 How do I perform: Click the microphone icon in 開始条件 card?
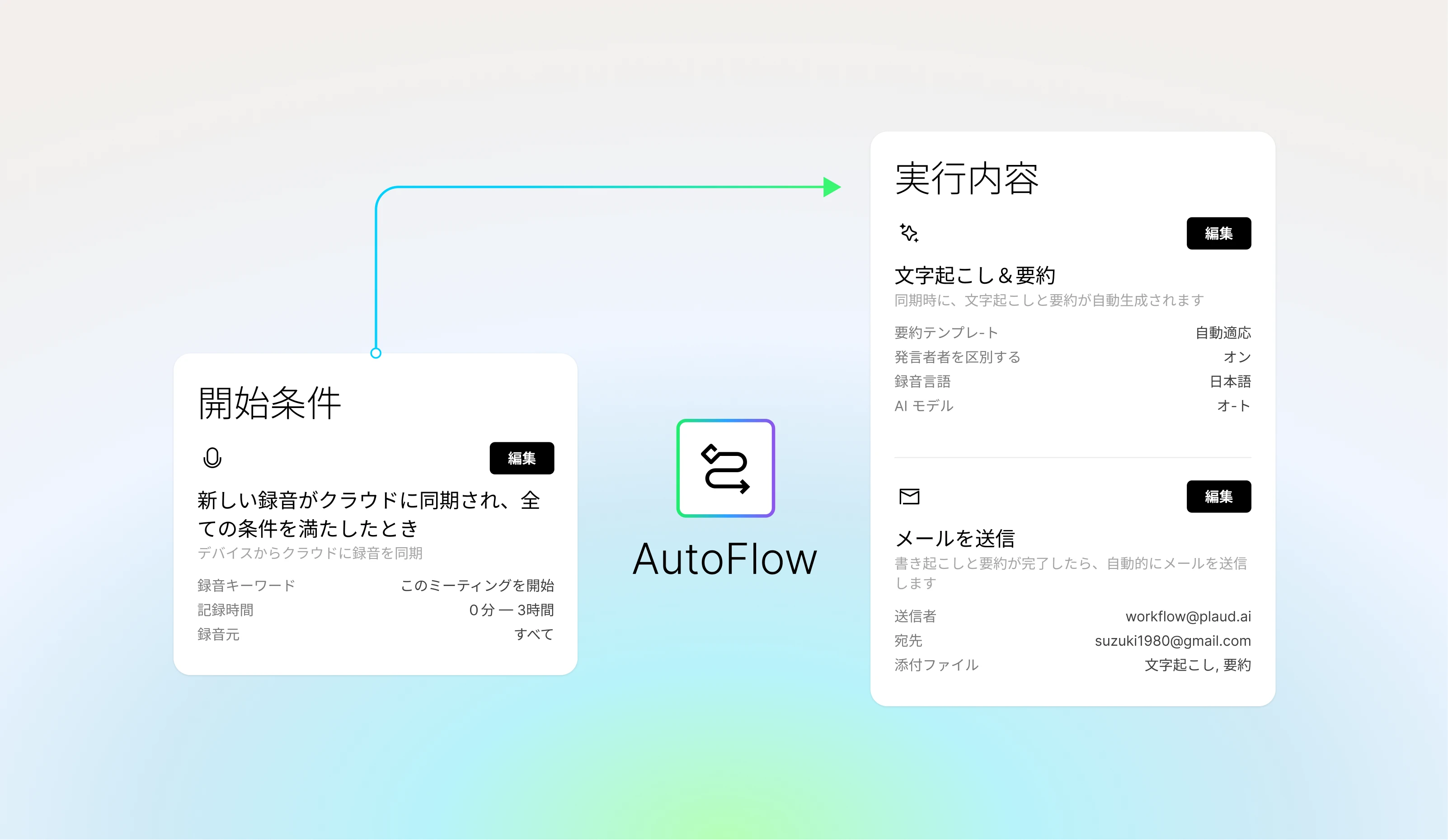click(212, 458)
